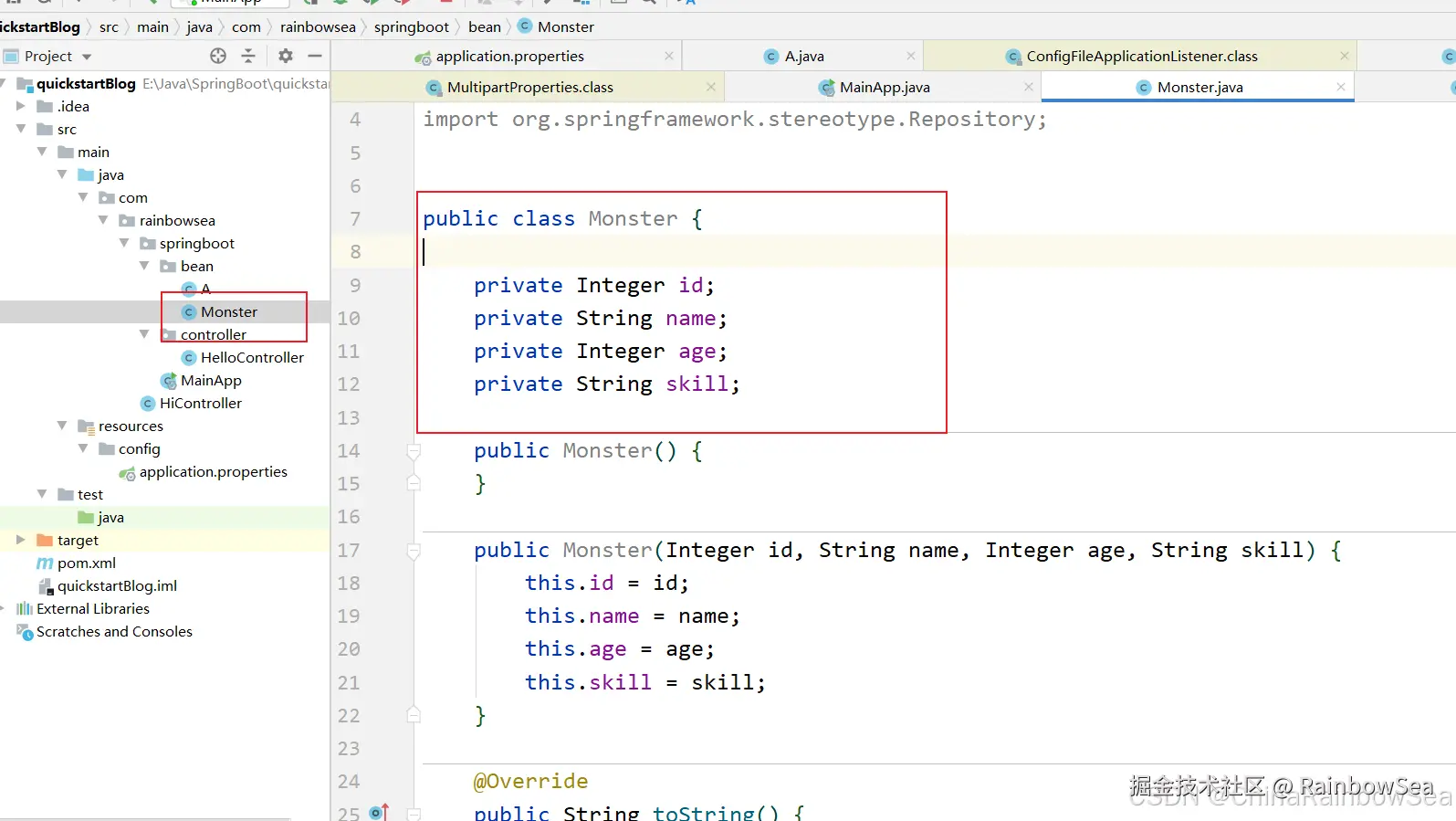Expand the .idea folder
The image size is (1456, 821).
click(21, 106)
